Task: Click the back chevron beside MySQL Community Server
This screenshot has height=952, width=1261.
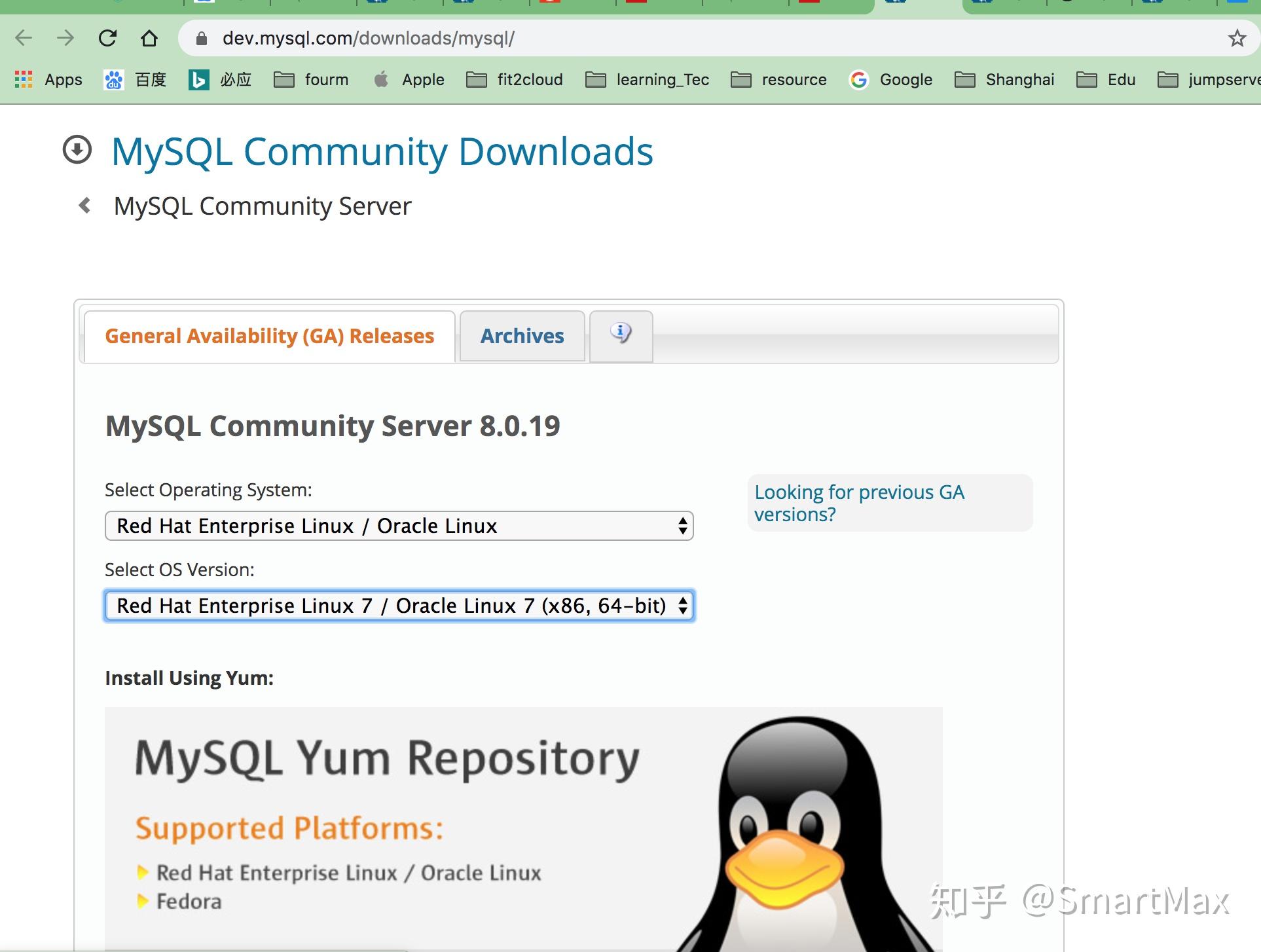Action: pos(84,206)
